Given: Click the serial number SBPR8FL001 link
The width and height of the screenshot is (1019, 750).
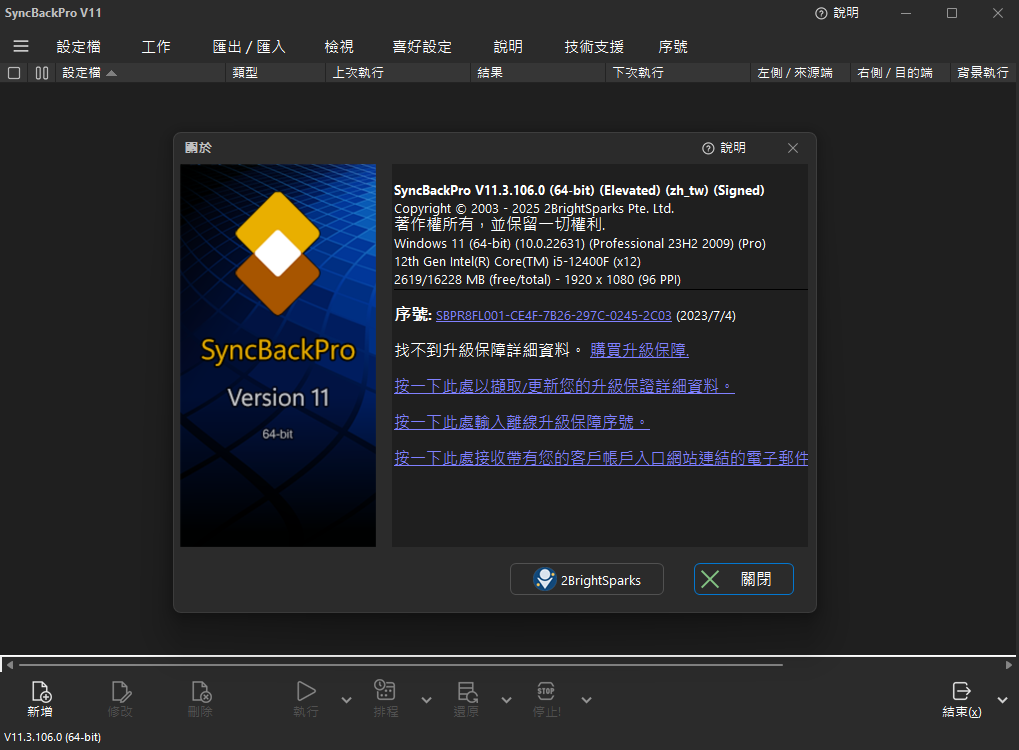Looking at the screenshot, I should [x=554, y=316].
